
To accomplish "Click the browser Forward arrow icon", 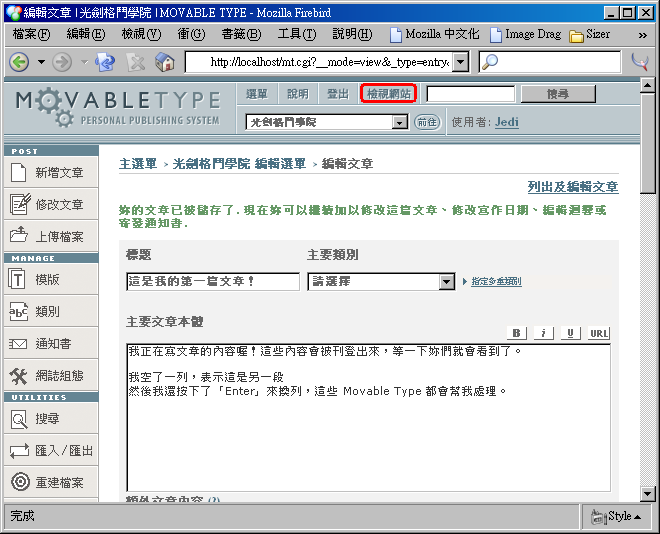I will (x=62, y=63).
